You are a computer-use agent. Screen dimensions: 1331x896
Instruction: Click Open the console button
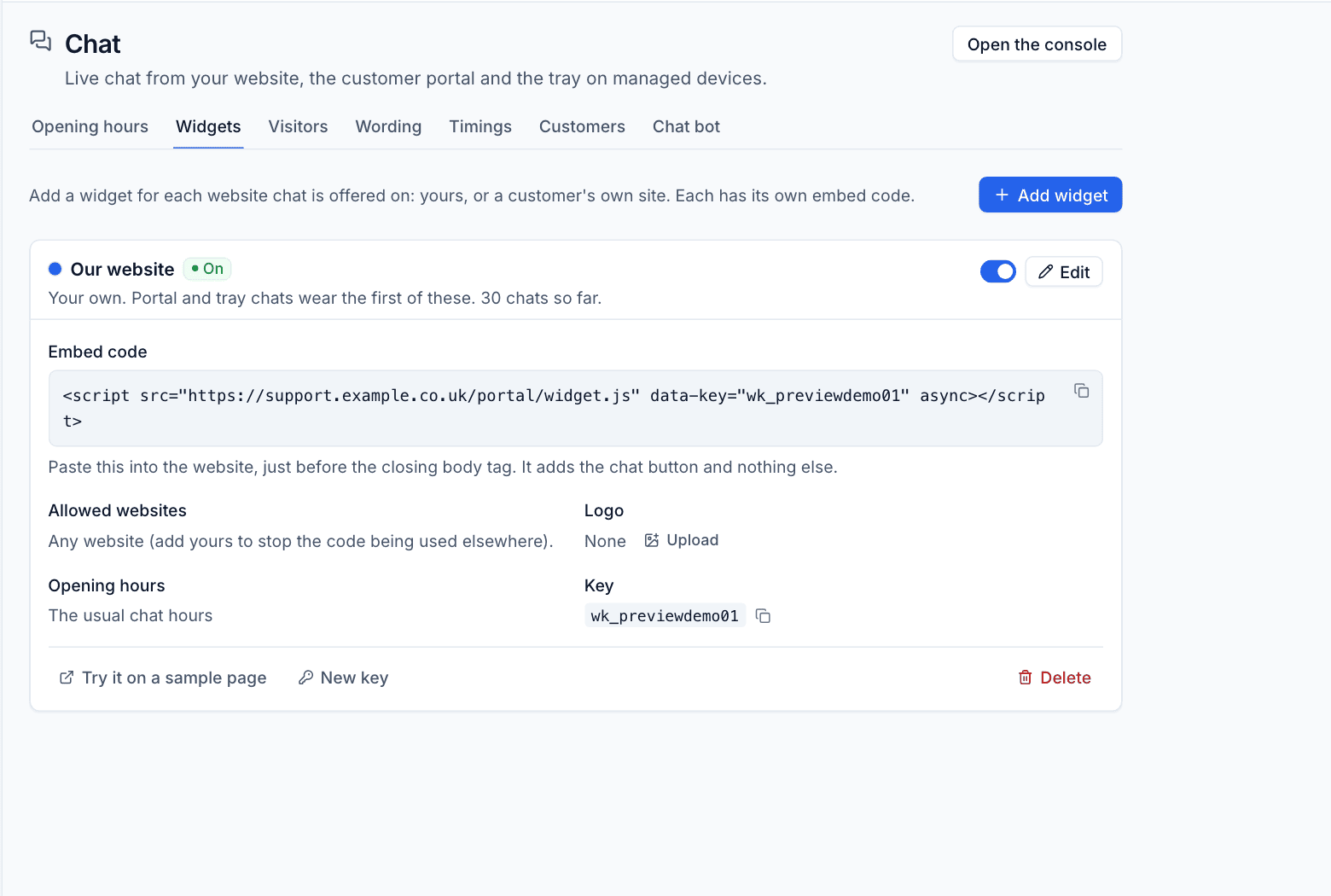tap(1037, 44)
